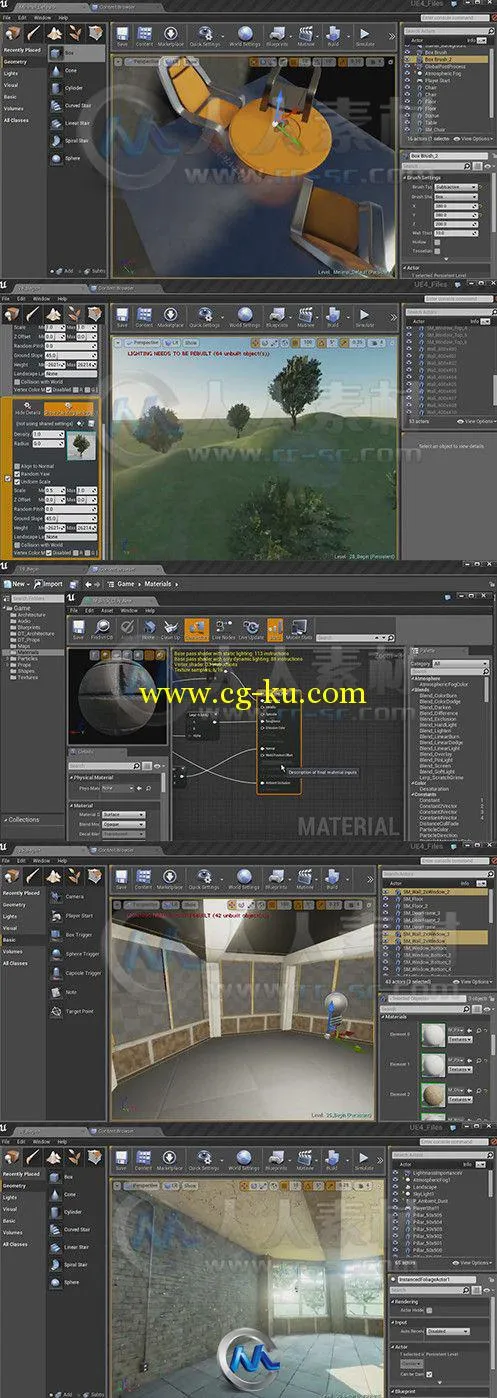The image size is (497, 1398).
Task: Click the Mobile Stats icon in material editor
Action: click(x=299, y=629)
